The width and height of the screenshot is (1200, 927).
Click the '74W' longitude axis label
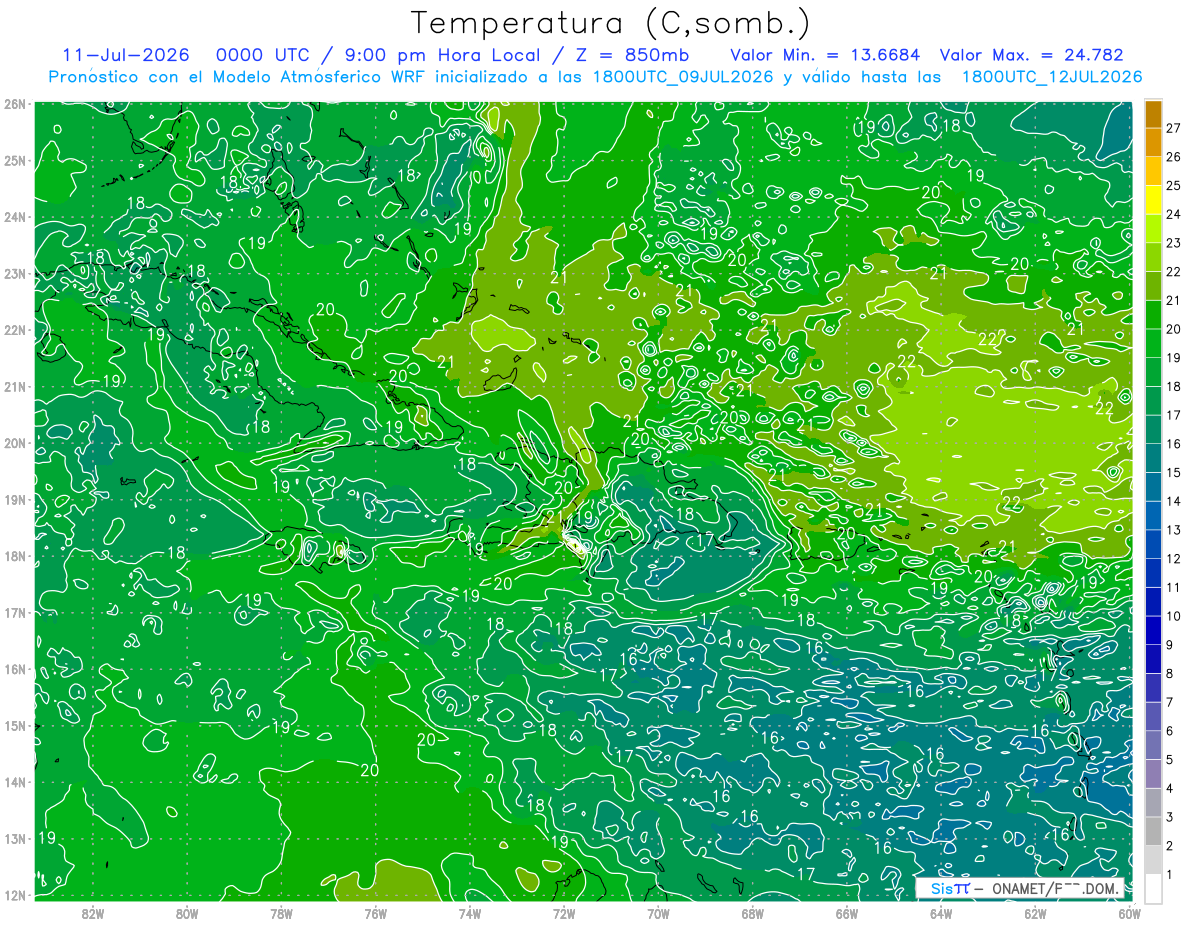point(469,912)
